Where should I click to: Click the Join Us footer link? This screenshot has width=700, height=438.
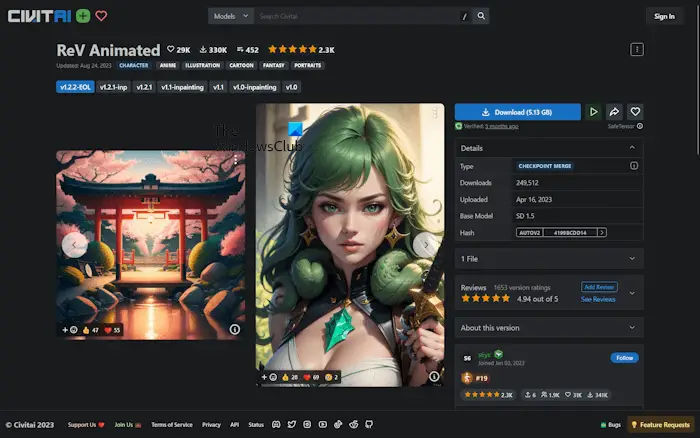tap(128, 425)
